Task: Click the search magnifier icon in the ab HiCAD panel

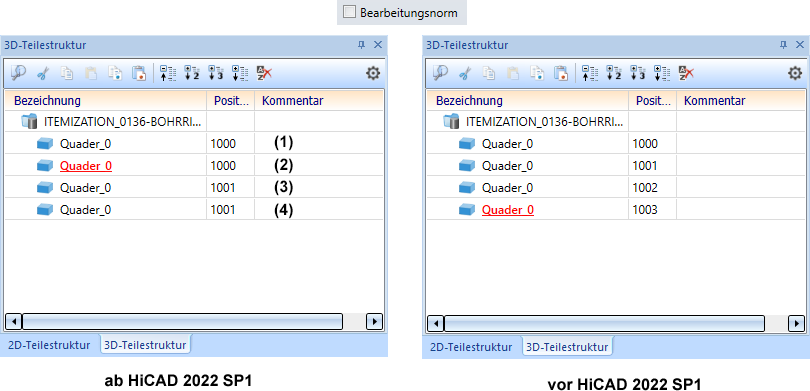Action: pyautogui.click(x=18, y=73)
